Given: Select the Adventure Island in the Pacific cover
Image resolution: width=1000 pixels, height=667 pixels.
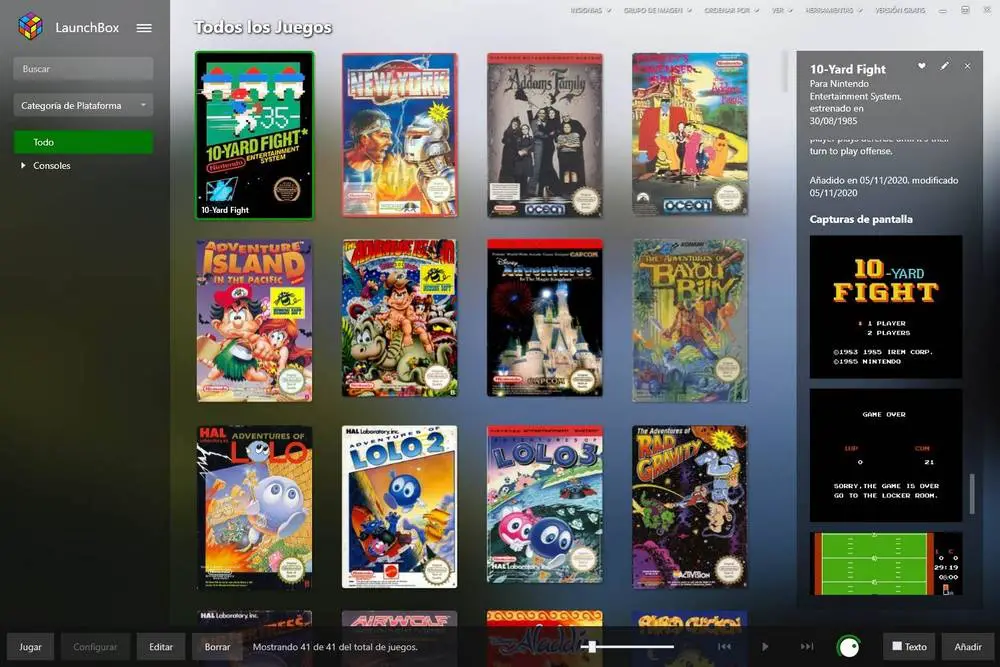Looking at the screenshot, I should (254, 321).
